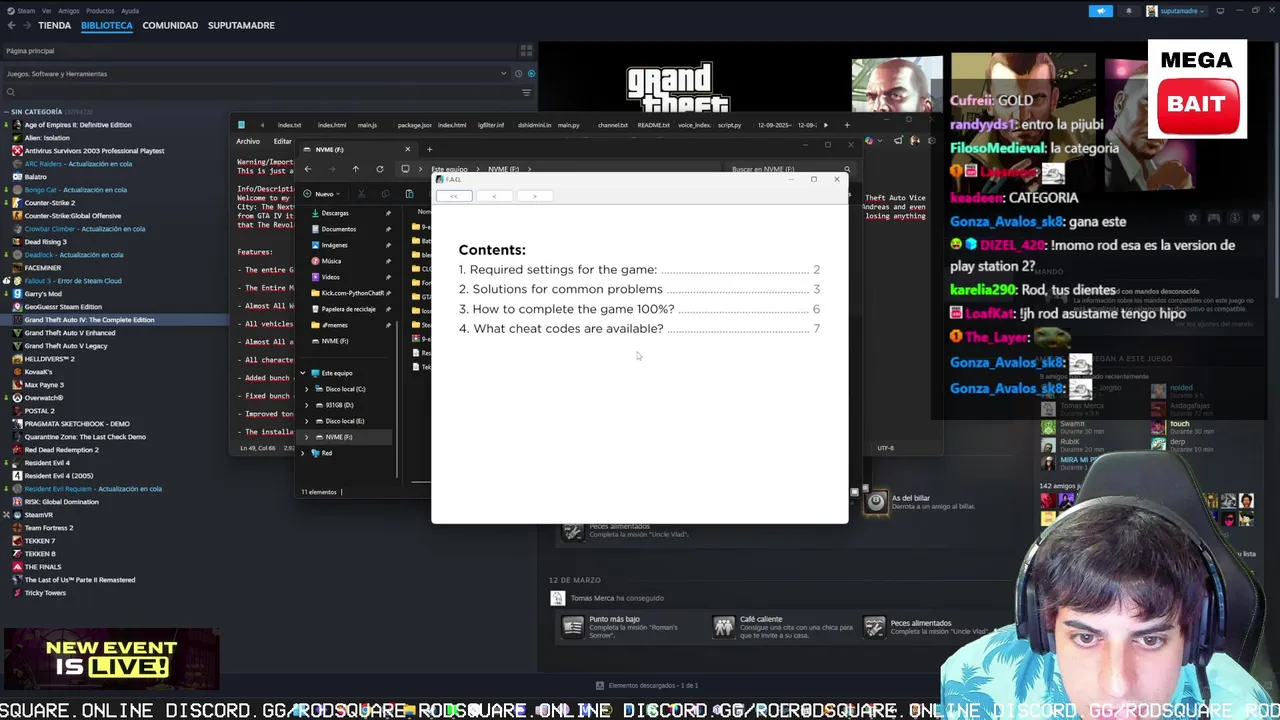This screenshot has width=1280, height=720.
Task: Switch to main.js tab in editor
Action: coord(367,125)
